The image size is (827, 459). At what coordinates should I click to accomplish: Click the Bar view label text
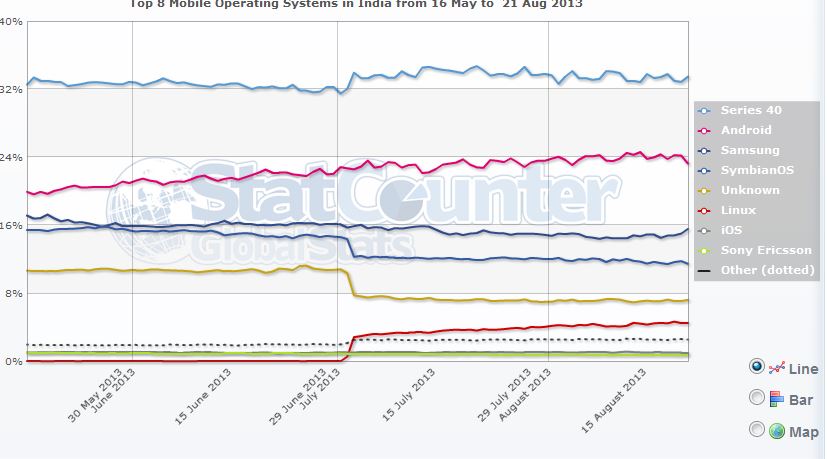pyautogui.click(x=802, y=400)
